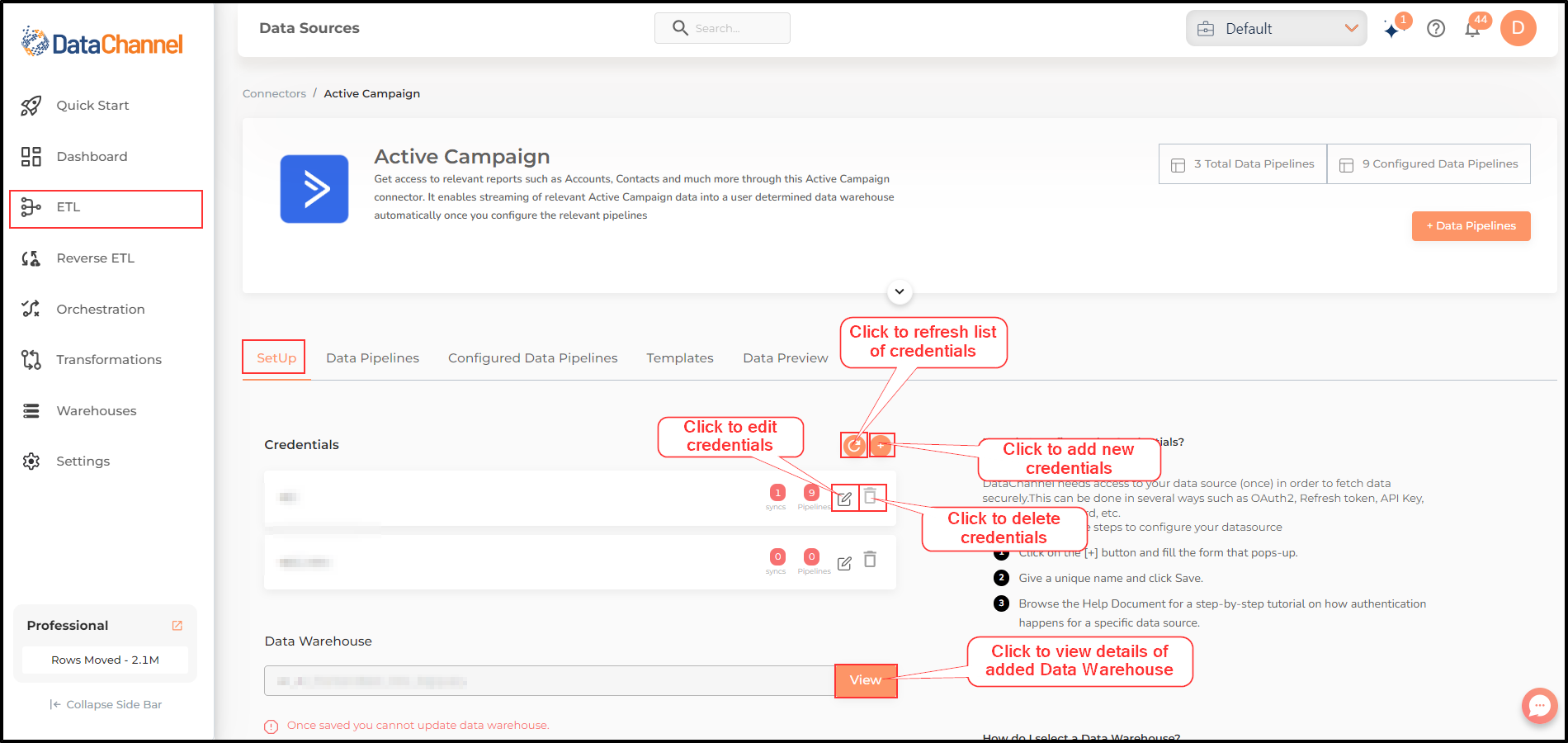Open the Templates tab
This screenshot has width=1568, height=743.
(x=680, y=358)
